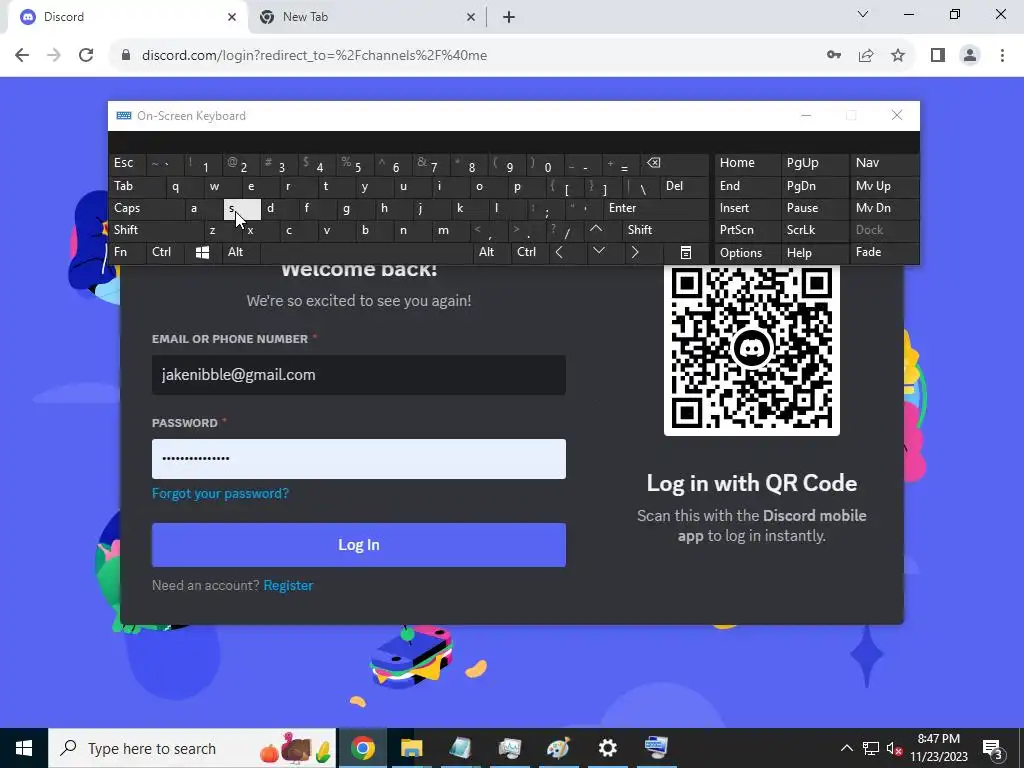Click the password input field
Viewport: 1024px width, 768px height.
[359, 458]
